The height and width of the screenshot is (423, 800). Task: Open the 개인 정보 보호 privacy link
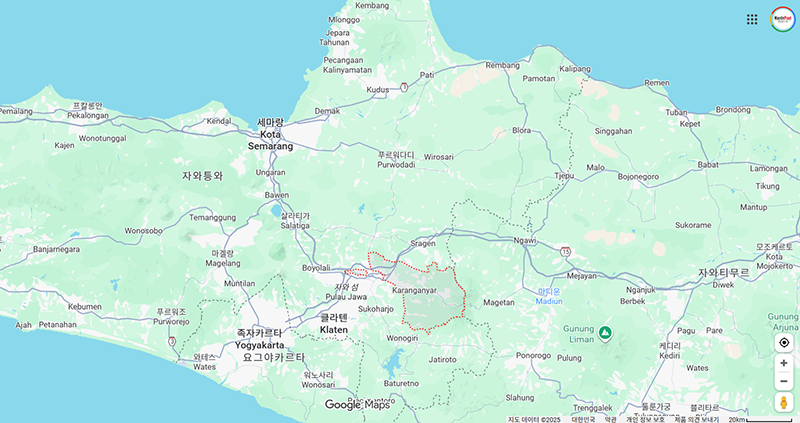click(x=645, y=419)
